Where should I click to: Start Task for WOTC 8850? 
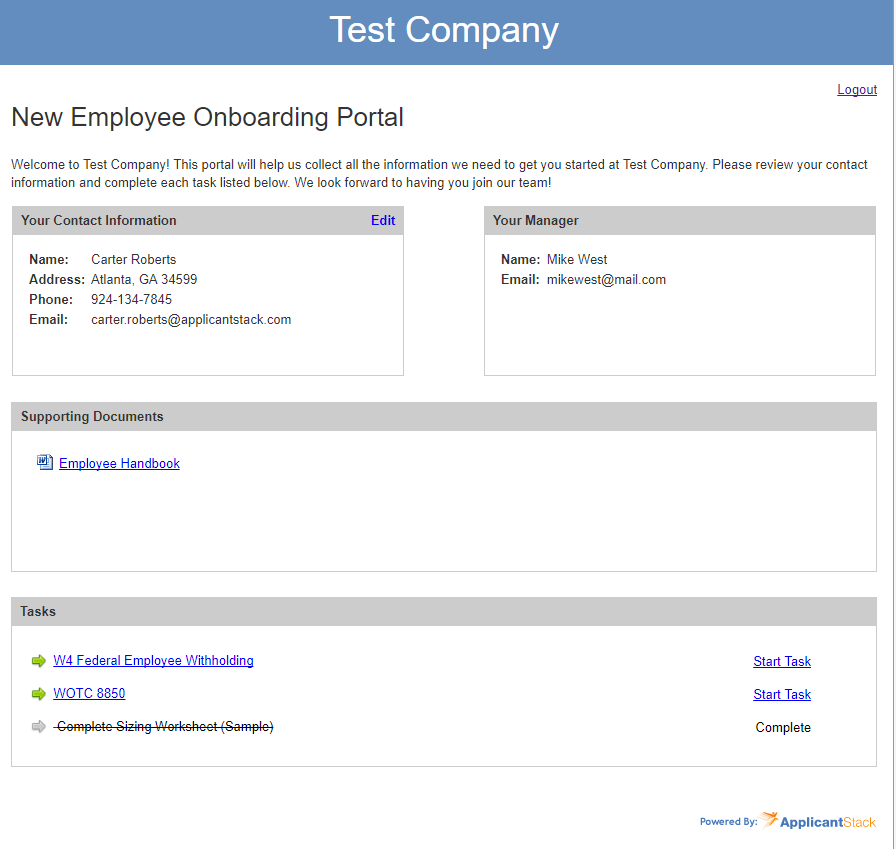tap(782, 694)
